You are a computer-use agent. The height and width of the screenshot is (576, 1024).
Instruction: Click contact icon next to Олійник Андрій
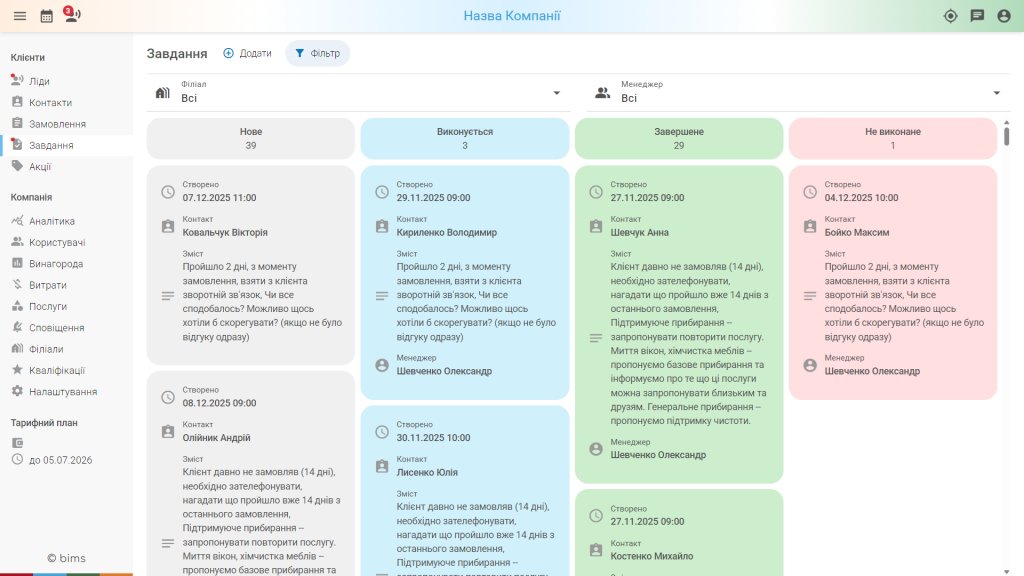click(x=168, y=432)
